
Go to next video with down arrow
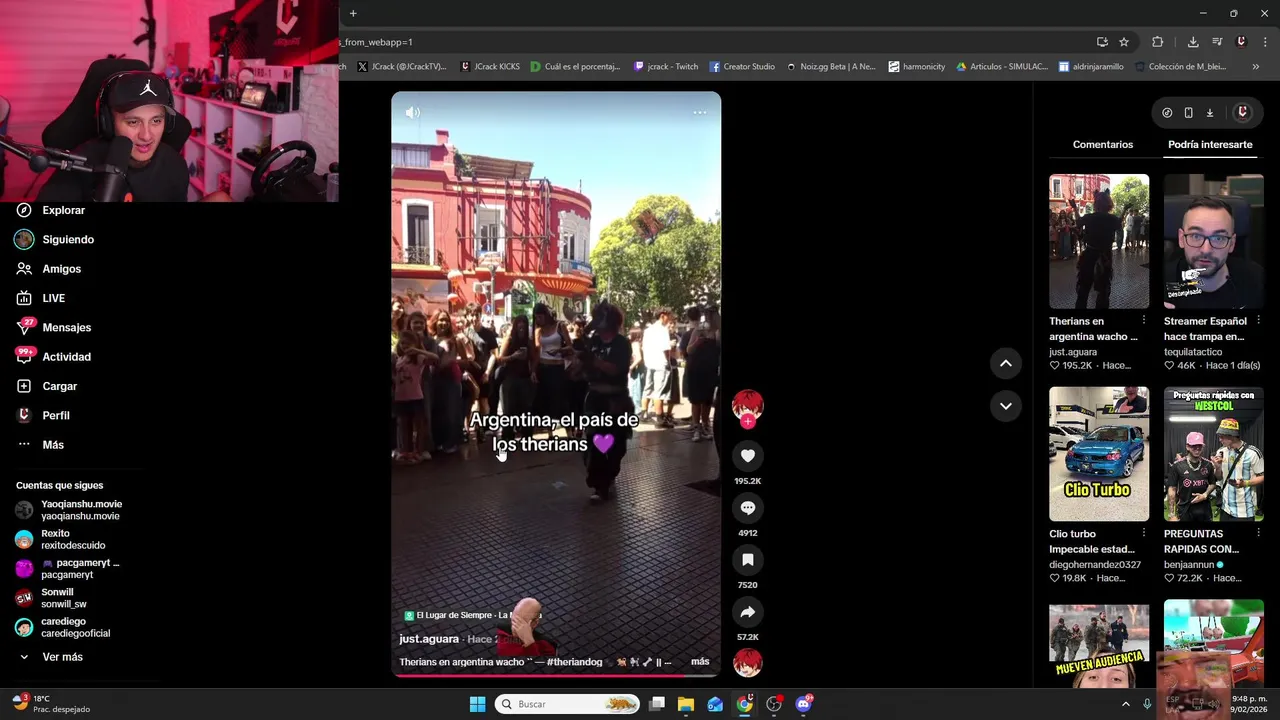click(1005, 406)
